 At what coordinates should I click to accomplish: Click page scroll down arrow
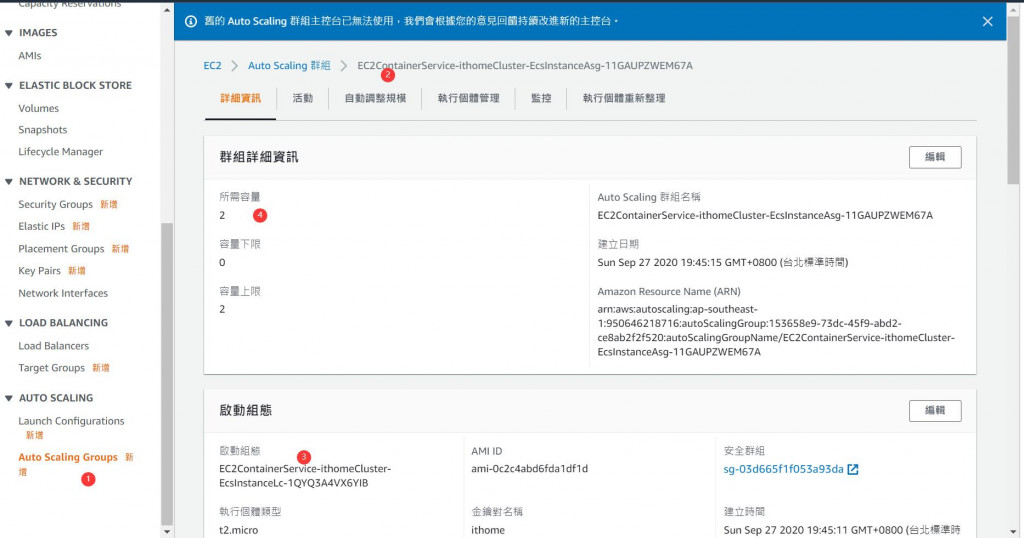point(1013,532)
